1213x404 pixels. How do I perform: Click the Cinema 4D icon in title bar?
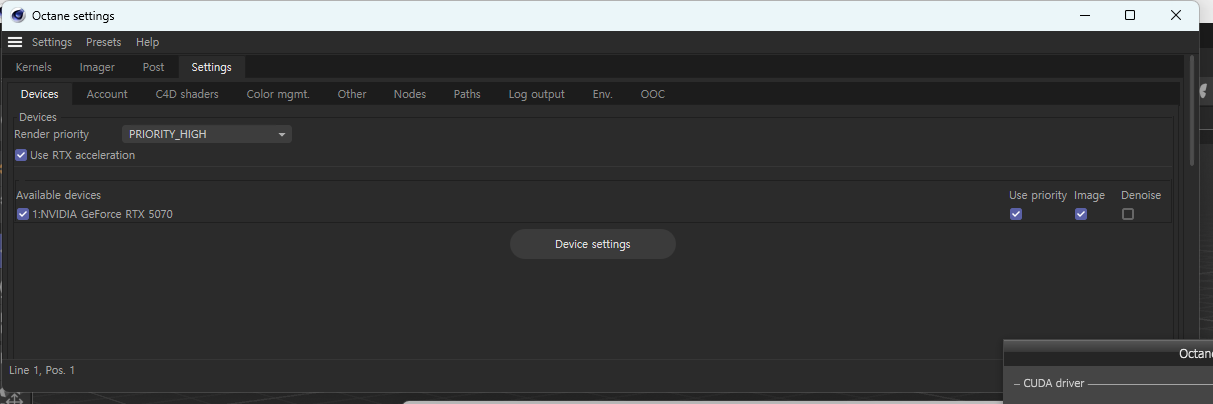(18, 15)
